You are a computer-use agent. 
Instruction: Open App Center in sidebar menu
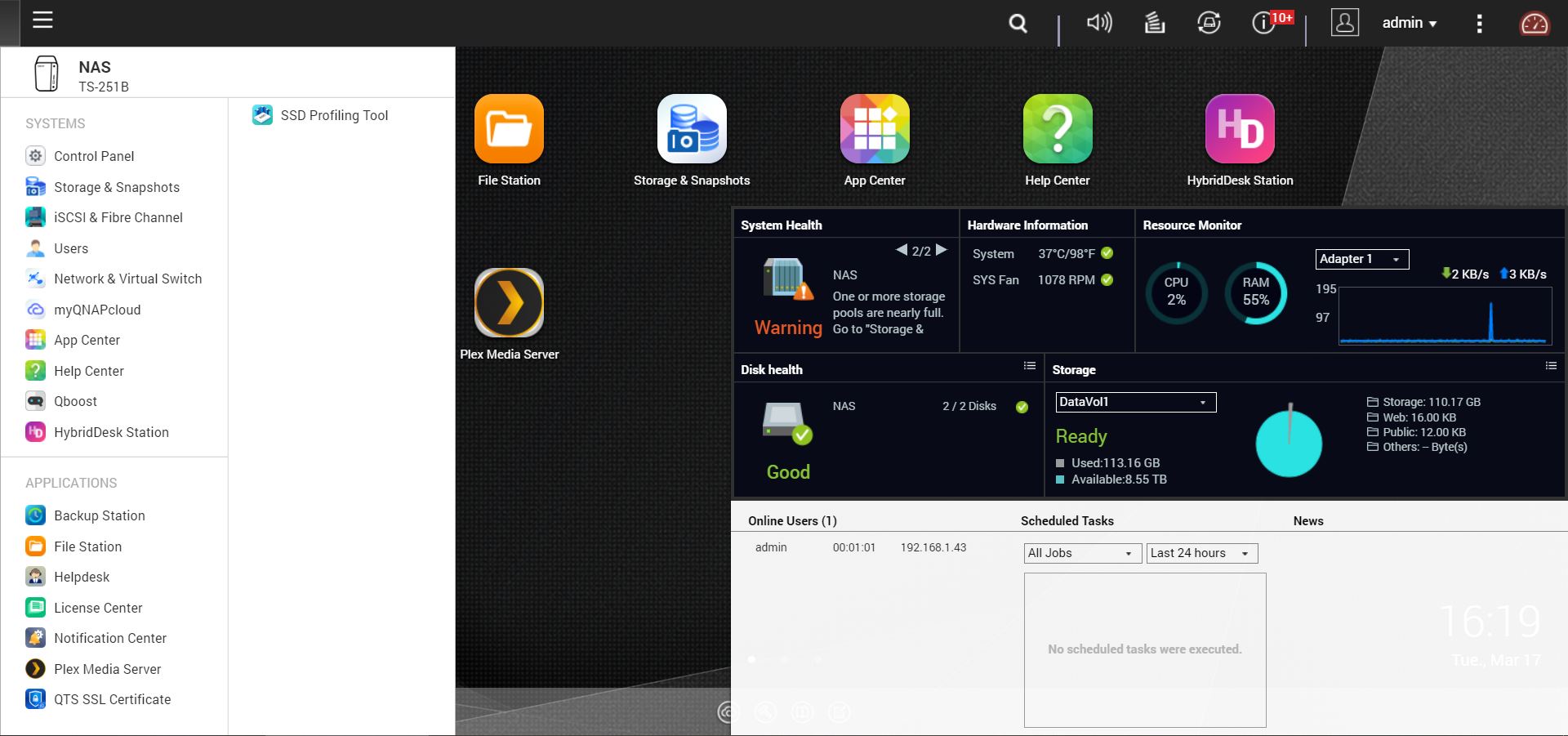tap(73, 340)
